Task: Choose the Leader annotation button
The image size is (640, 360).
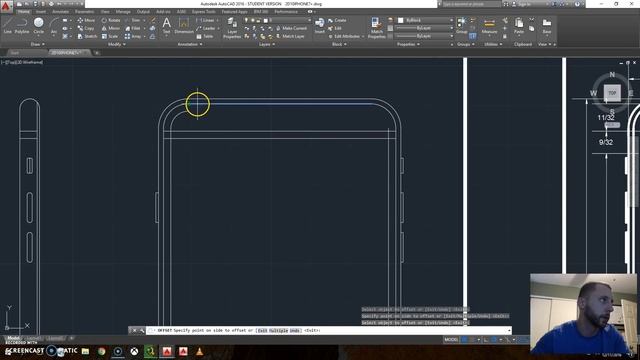Action: click(206, 28)
